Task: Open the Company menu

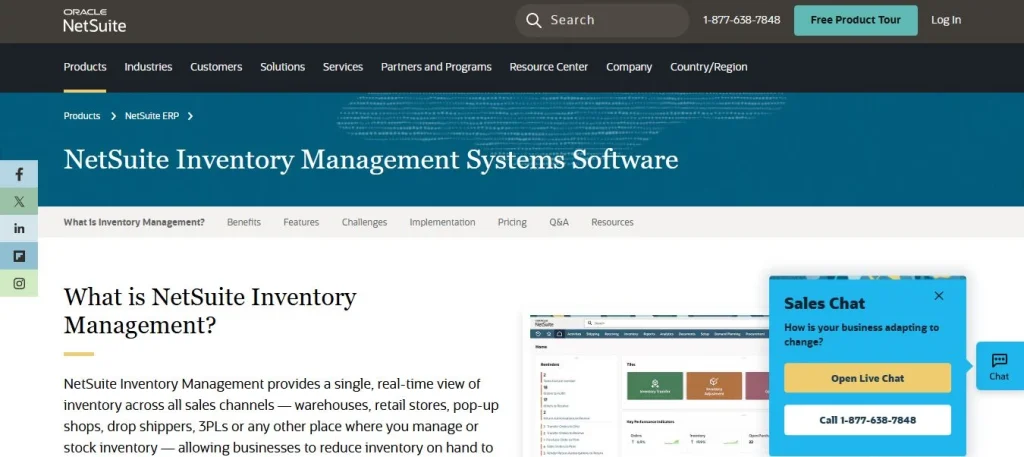Action: pos(629,67)
